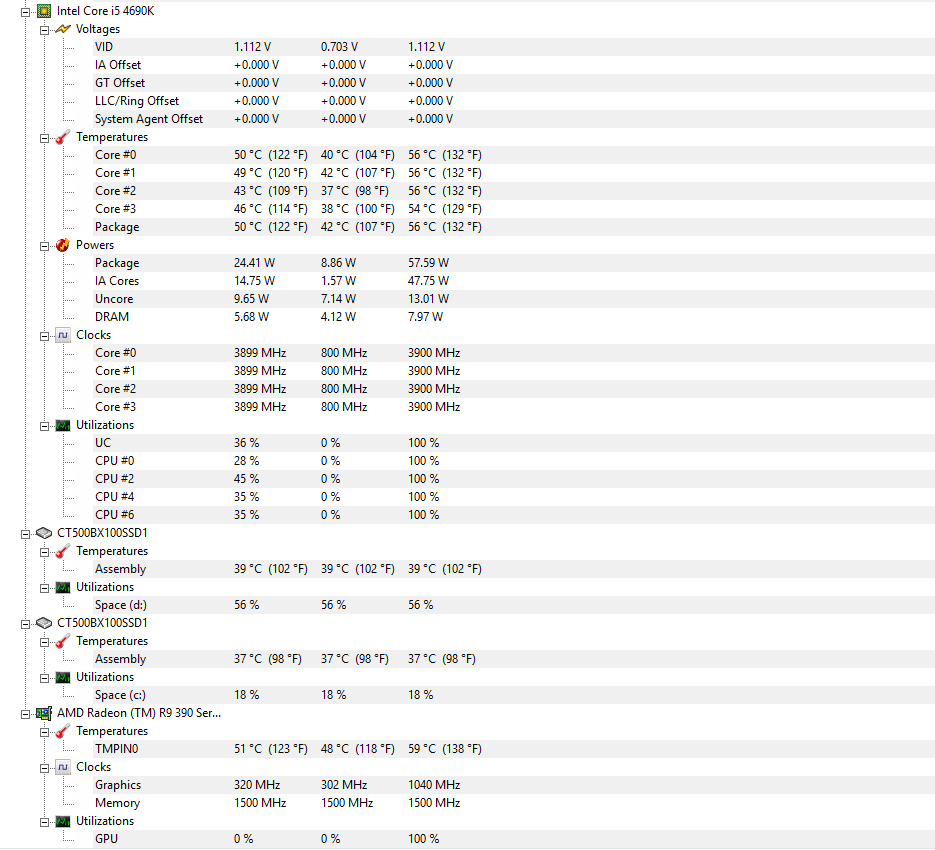Click the thermometer icon for the CPU Temperatures node

pyautogui.click(x=63, y=137)
